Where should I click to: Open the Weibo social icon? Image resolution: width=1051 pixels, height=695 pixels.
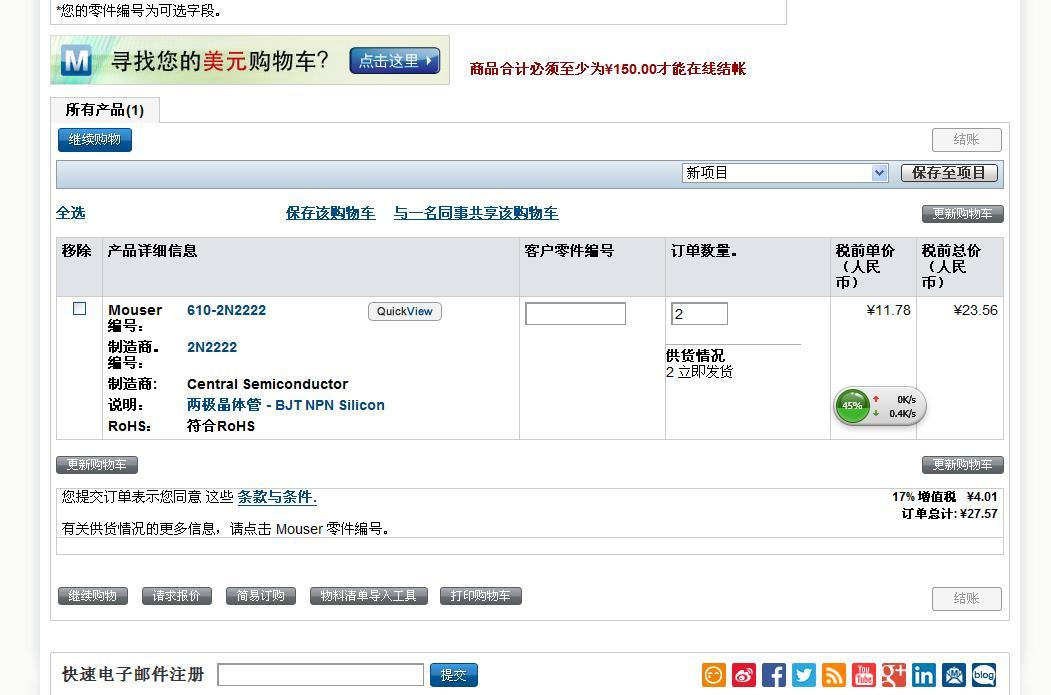tap(744, 675)
